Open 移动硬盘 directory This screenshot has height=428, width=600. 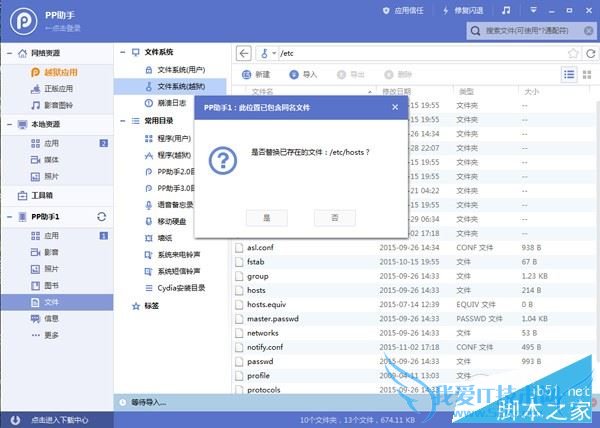coord(166,221)
